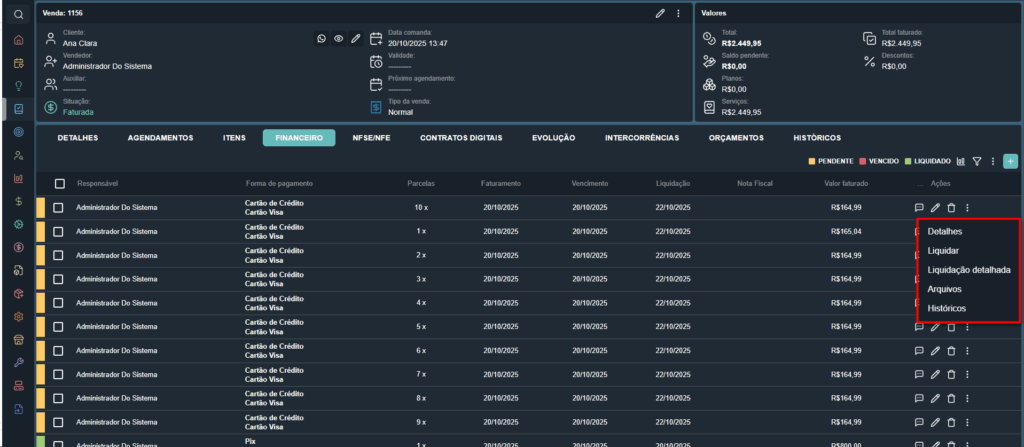Image resolution: width=1024 pixels, height=447 pixels.
Task: Delete the 10 x installment row
Action: coord(951,208)
